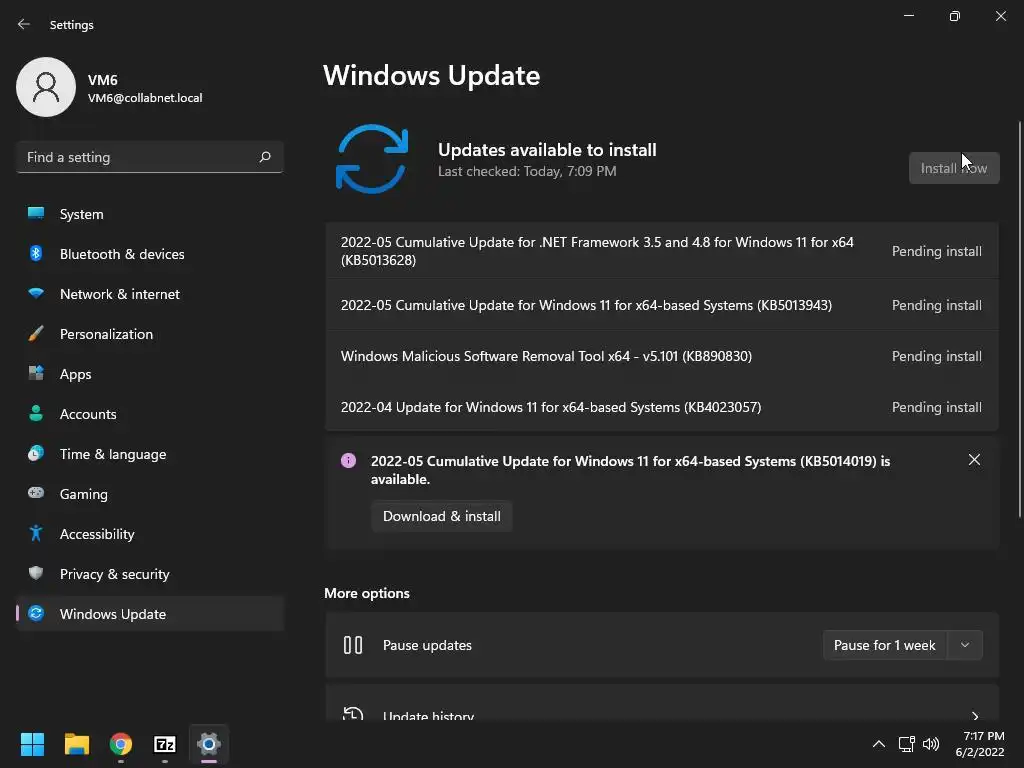This screenshot has height=768, width=1024.
Task: Focus the Find a setting search box
Action: tap(150, 157)
